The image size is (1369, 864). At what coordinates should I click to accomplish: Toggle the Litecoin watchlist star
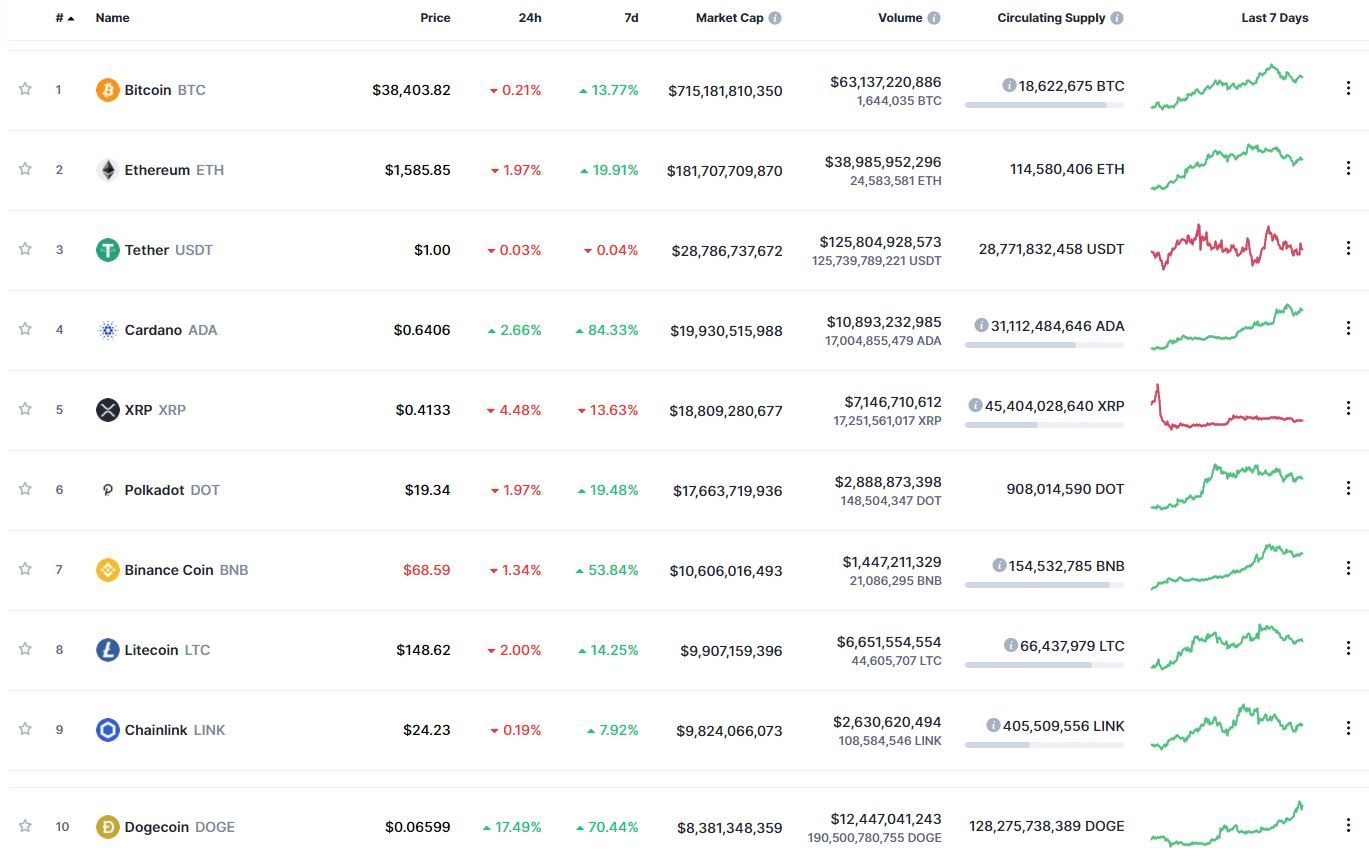[25, 649]
